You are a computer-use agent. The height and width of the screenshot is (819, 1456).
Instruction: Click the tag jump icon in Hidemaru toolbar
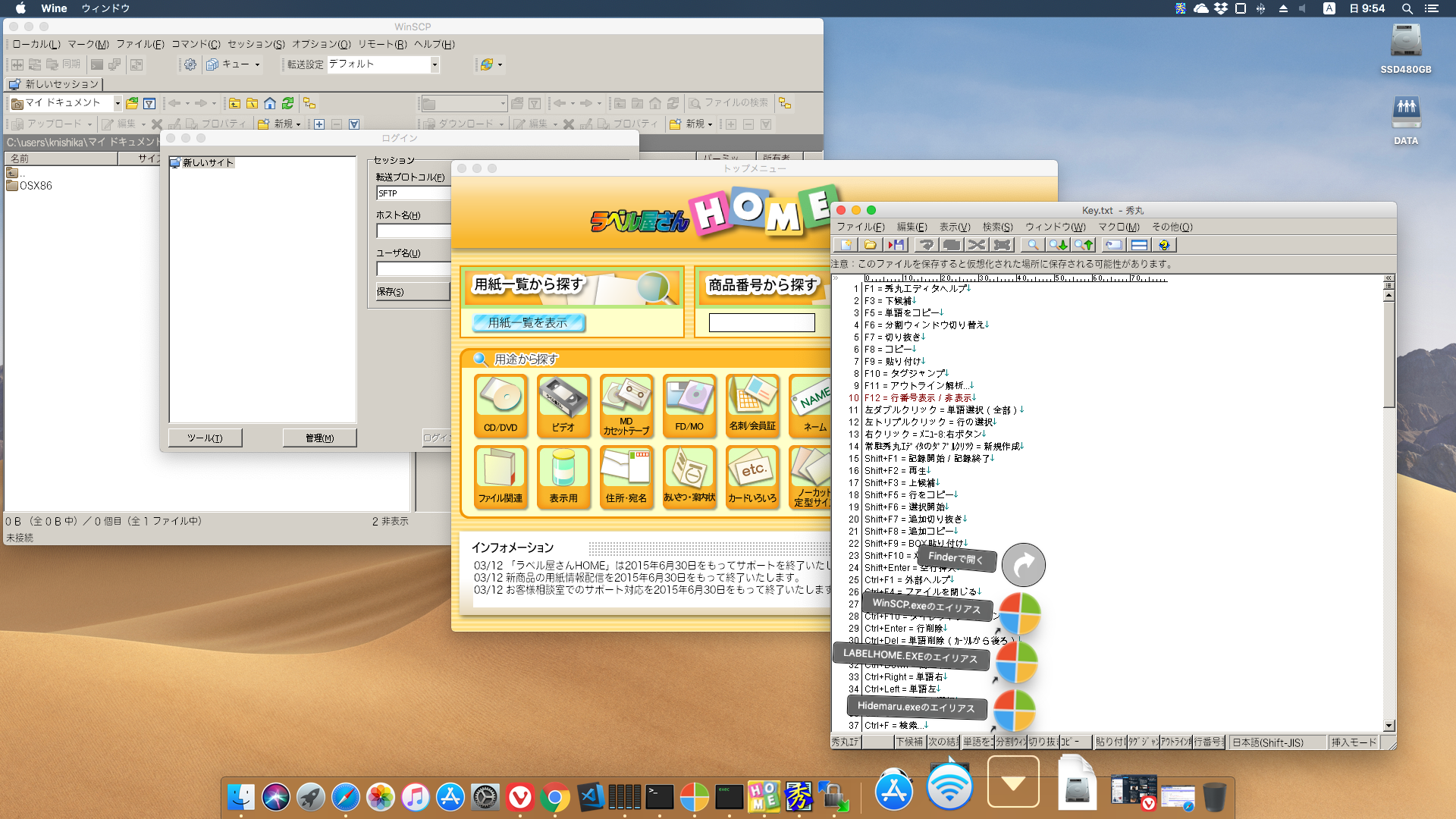click(1113, 245)
